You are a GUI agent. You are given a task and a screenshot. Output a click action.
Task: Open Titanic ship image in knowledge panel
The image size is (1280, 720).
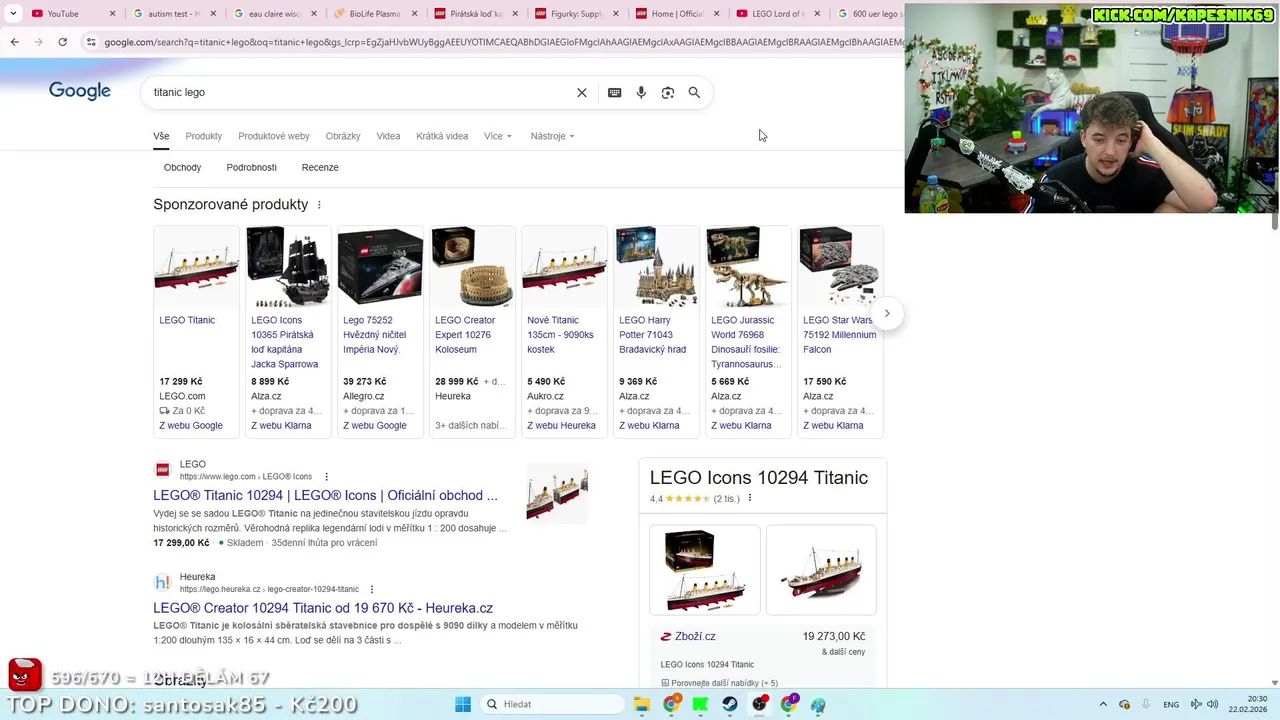(821, 570)
